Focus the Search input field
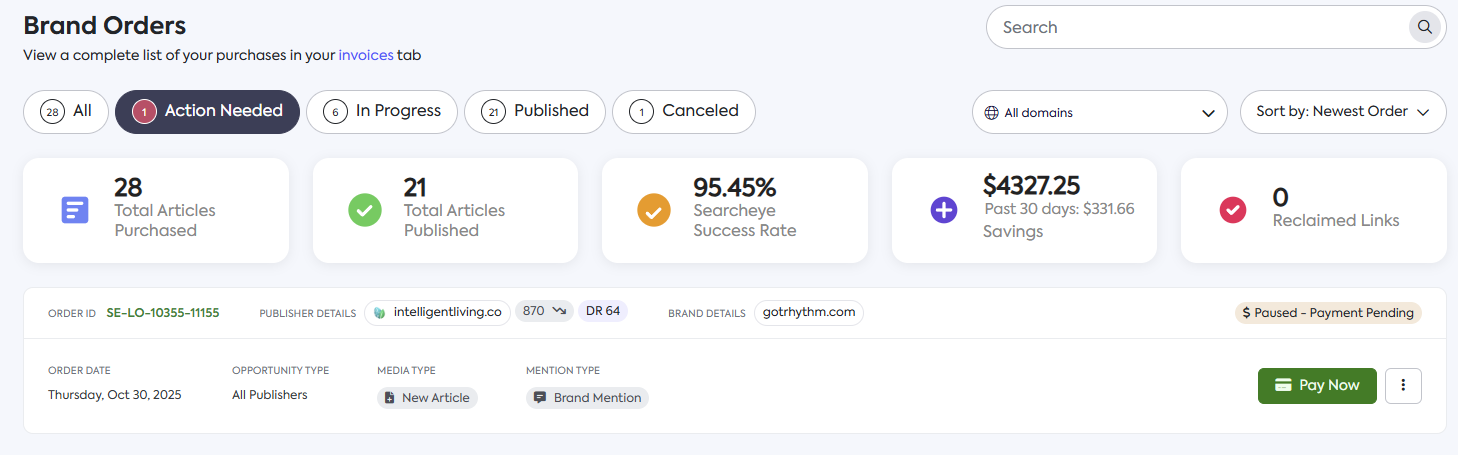1458x455 pixels. (x=1200, y=27)
